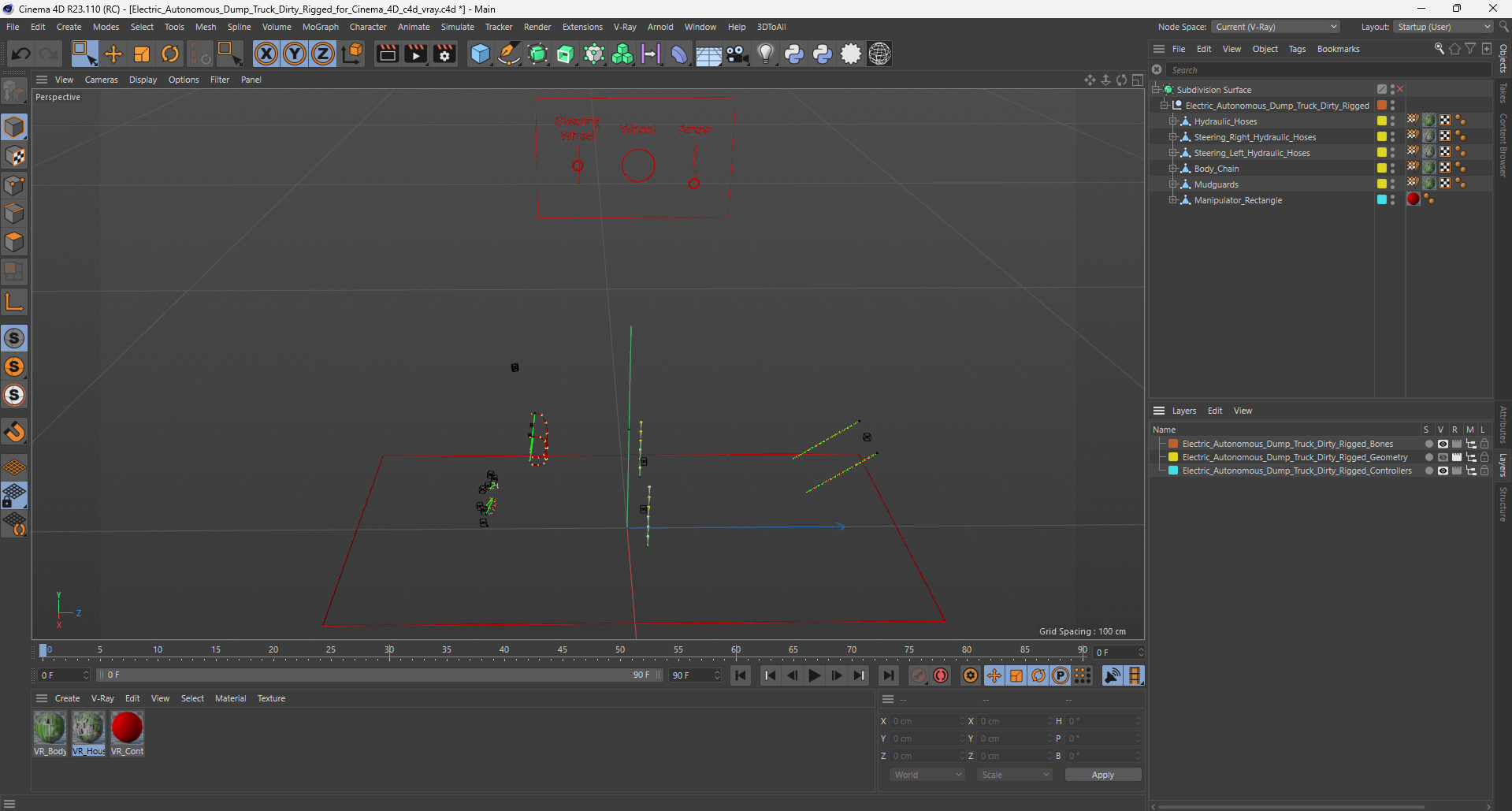
Task: Add a Cube primitive object
Action: tap(480, 54)
